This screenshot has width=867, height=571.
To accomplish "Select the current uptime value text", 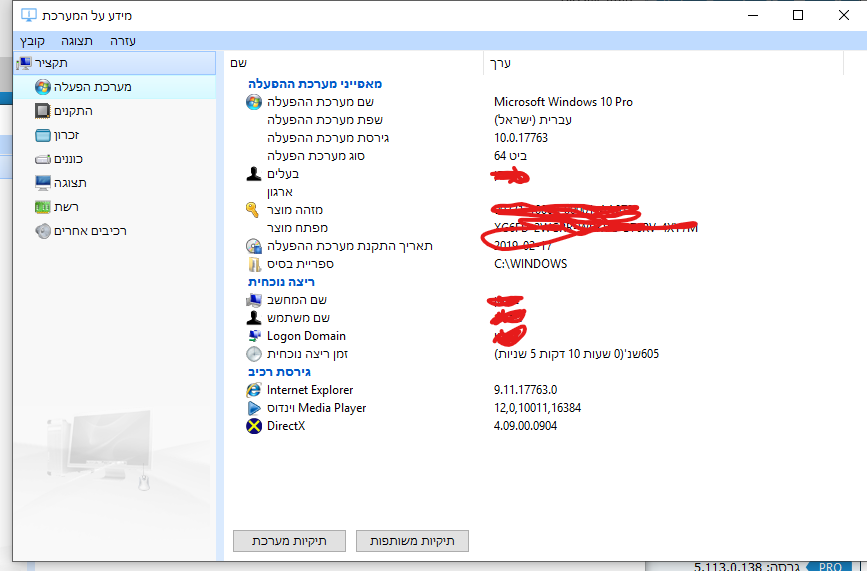I will [577, 354].
